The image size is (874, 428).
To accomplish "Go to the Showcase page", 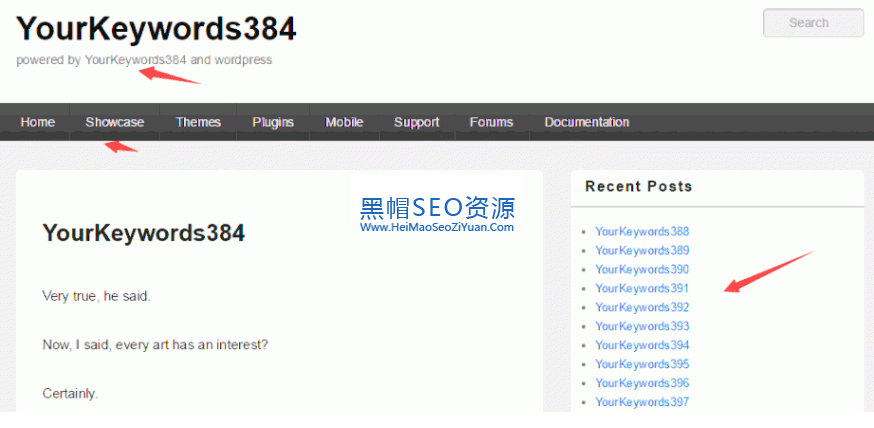I will (114, 122).
